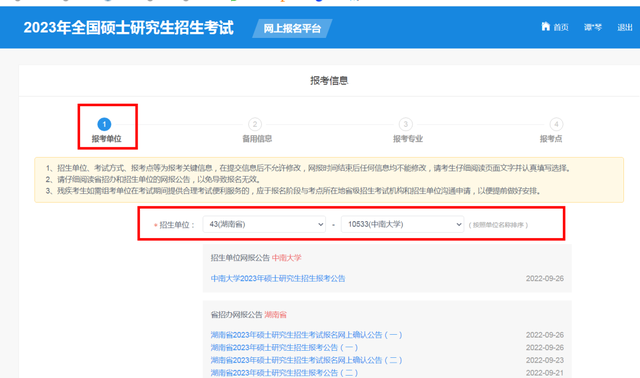Click notice line 1 about 招生单位、考试方式
The width and height of the screenshot is (640, 378).
point(309,168)
